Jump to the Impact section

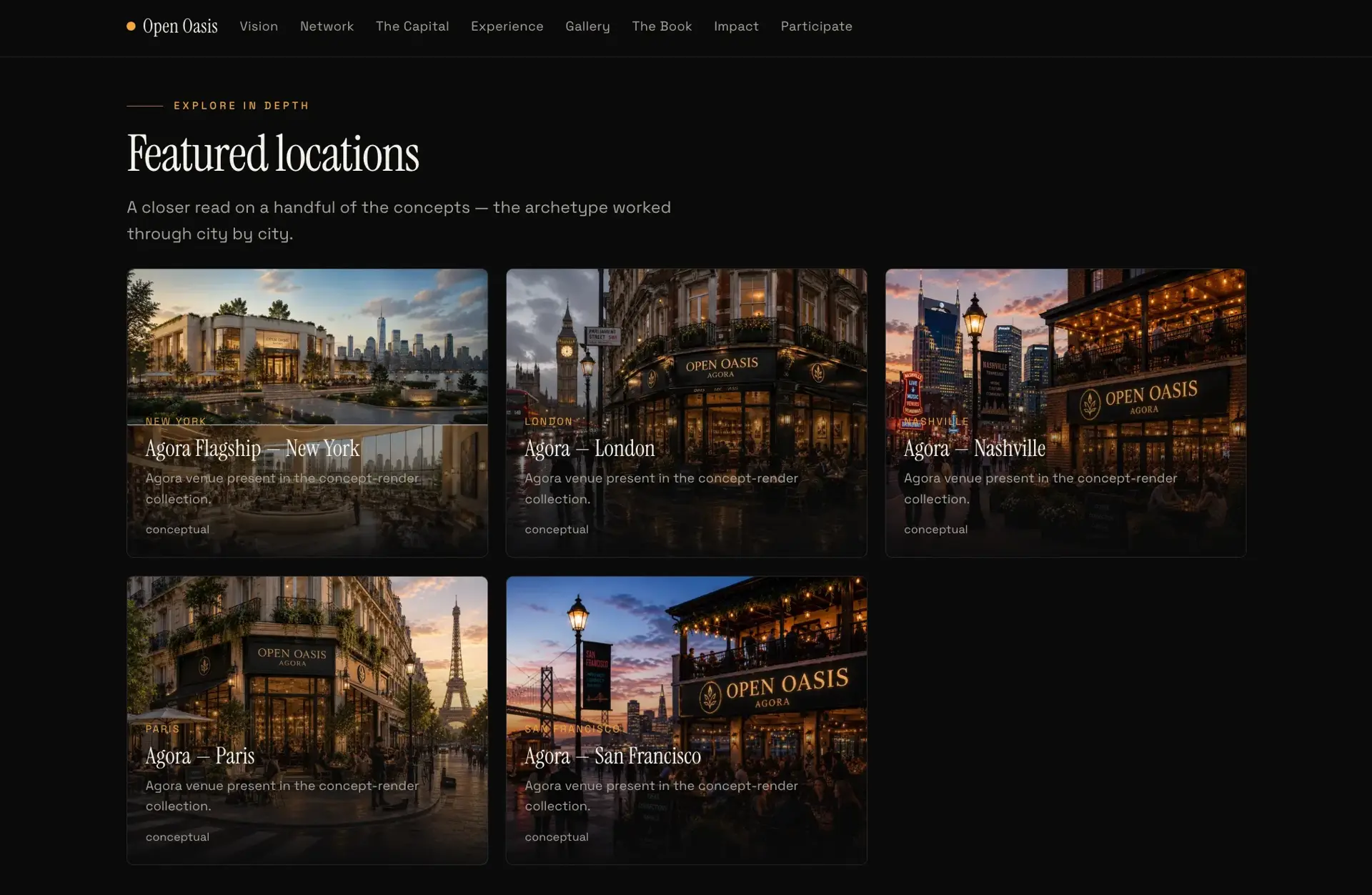tap(736, 26)
